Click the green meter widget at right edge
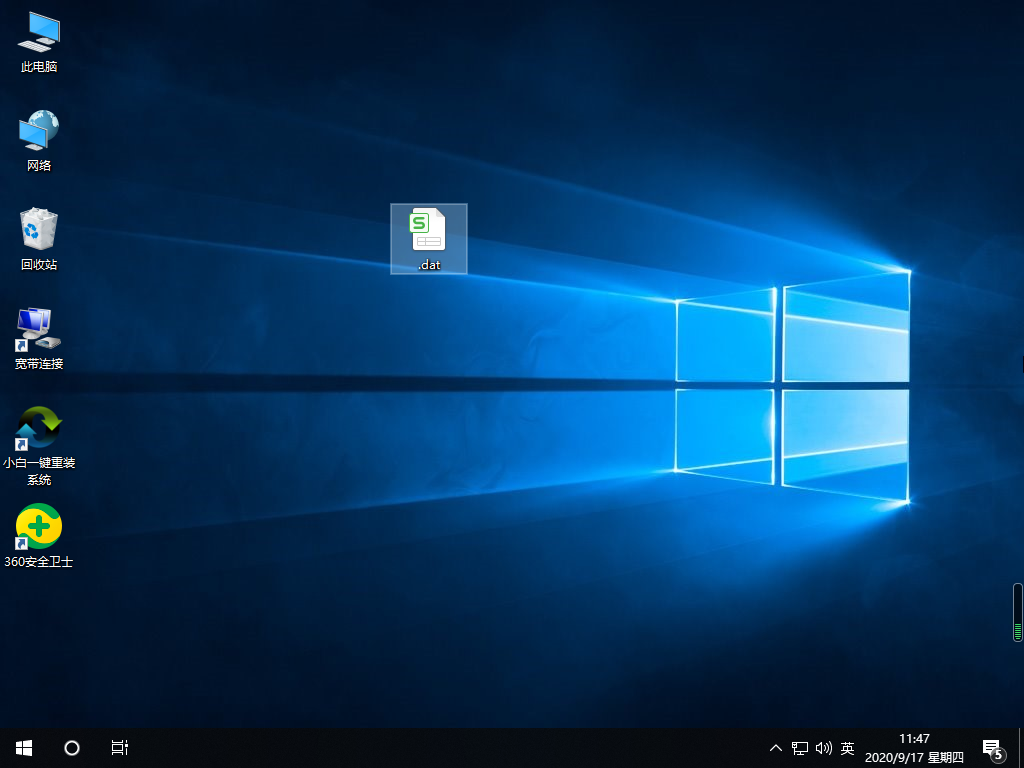This screenshot has height=768, width=1024. click(1017, 613)
